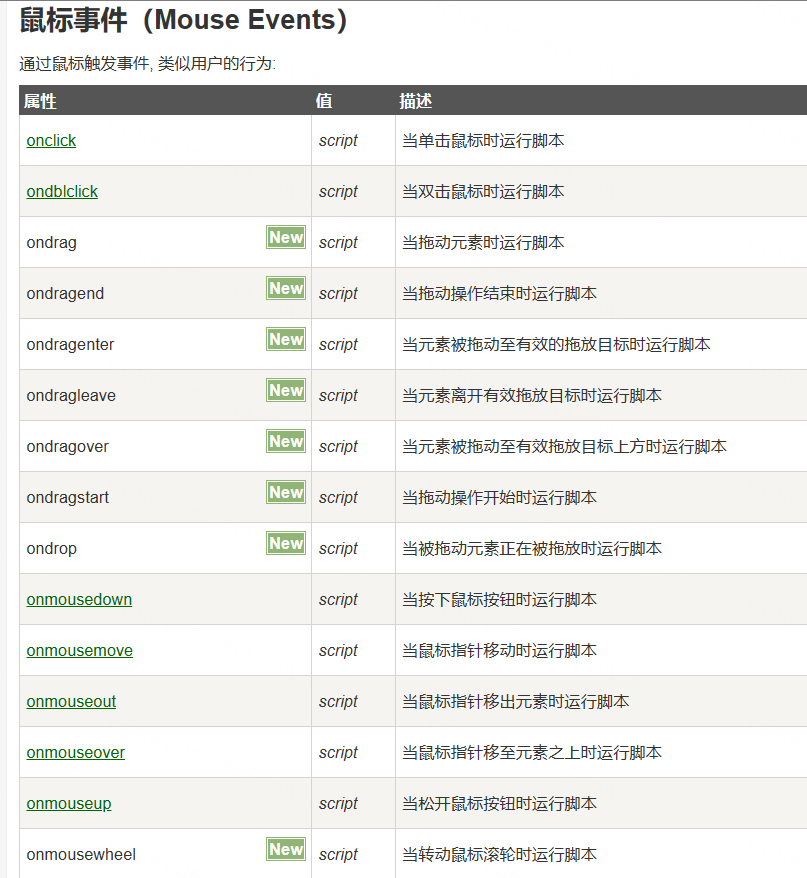Screen dimensions: 807x878
Task: Click the New badge in ondragend row
Action: 286,289
